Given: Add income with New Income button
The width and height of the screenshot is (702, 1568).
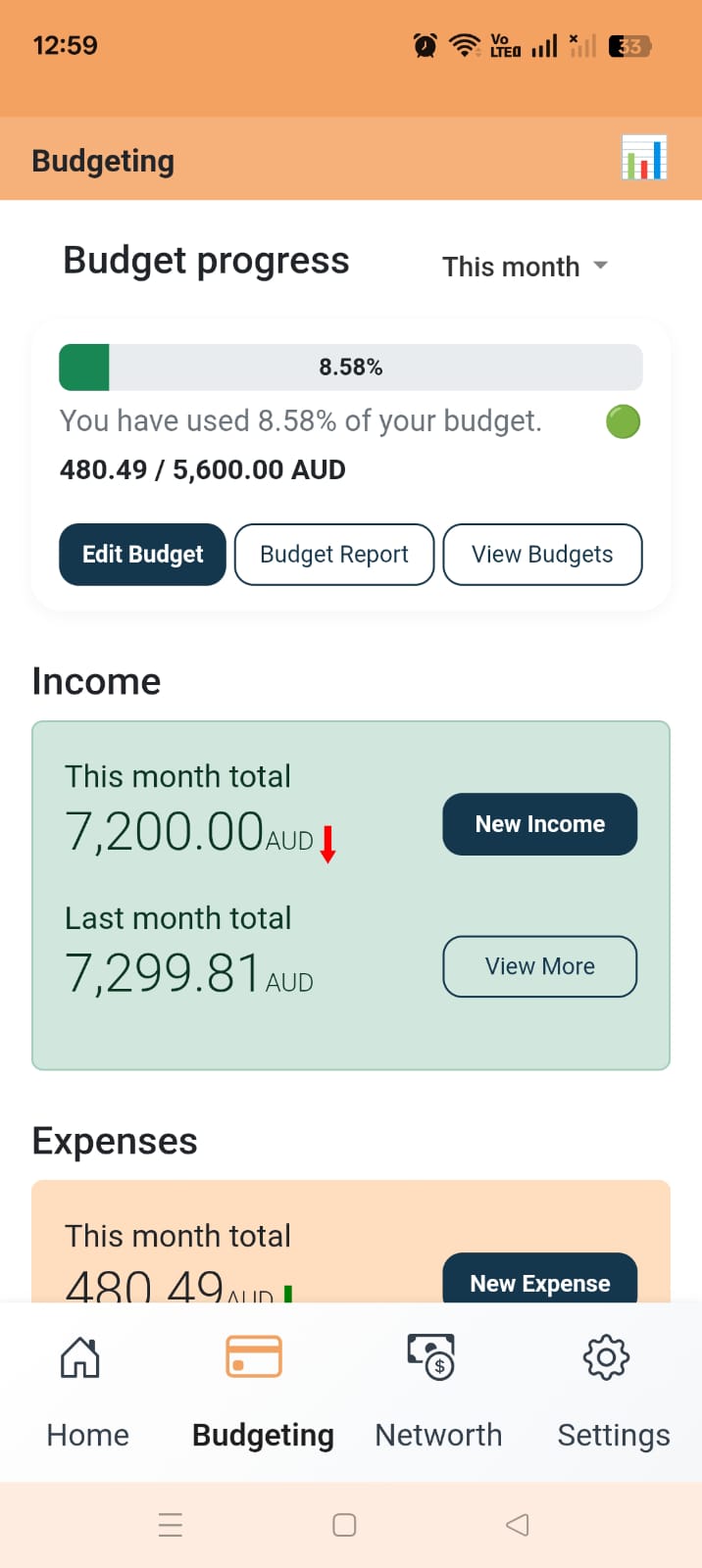Looking at the screenshot, I should coord(539,824).
